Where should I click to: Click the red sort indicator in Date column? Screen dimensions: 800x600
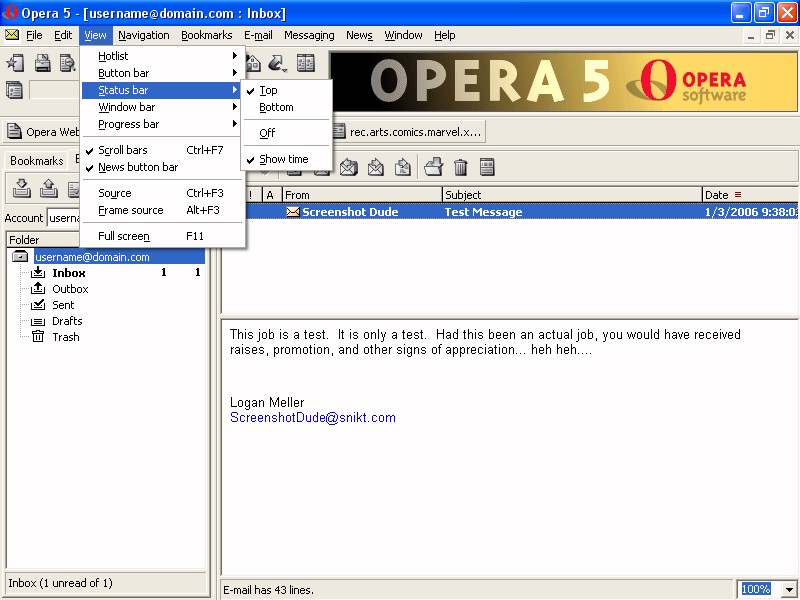pos(738,194)
